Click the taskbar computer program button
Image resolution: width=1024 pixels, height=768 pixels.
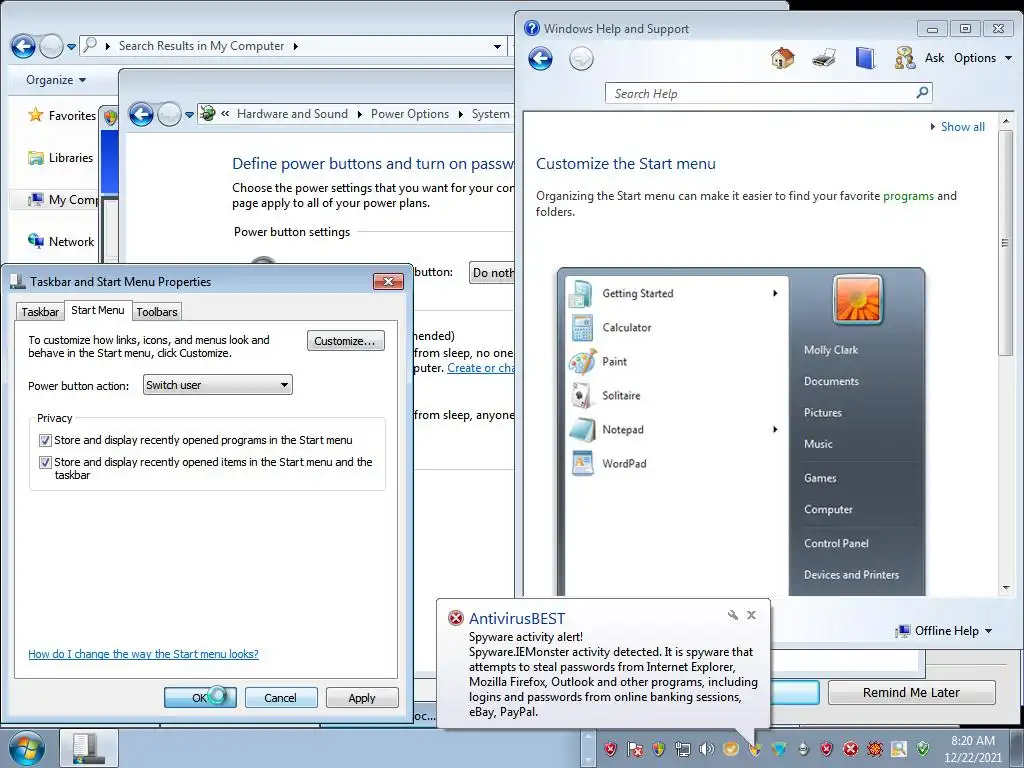89,748
